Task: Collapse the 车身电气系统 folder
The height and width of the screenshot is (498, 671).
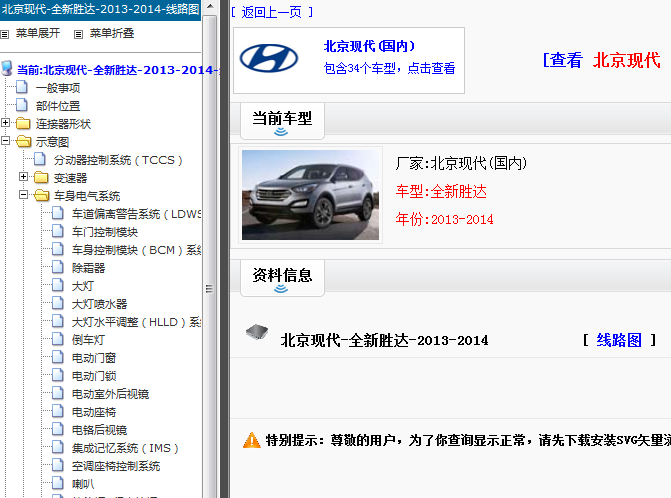Action: [x=23, y=195]
